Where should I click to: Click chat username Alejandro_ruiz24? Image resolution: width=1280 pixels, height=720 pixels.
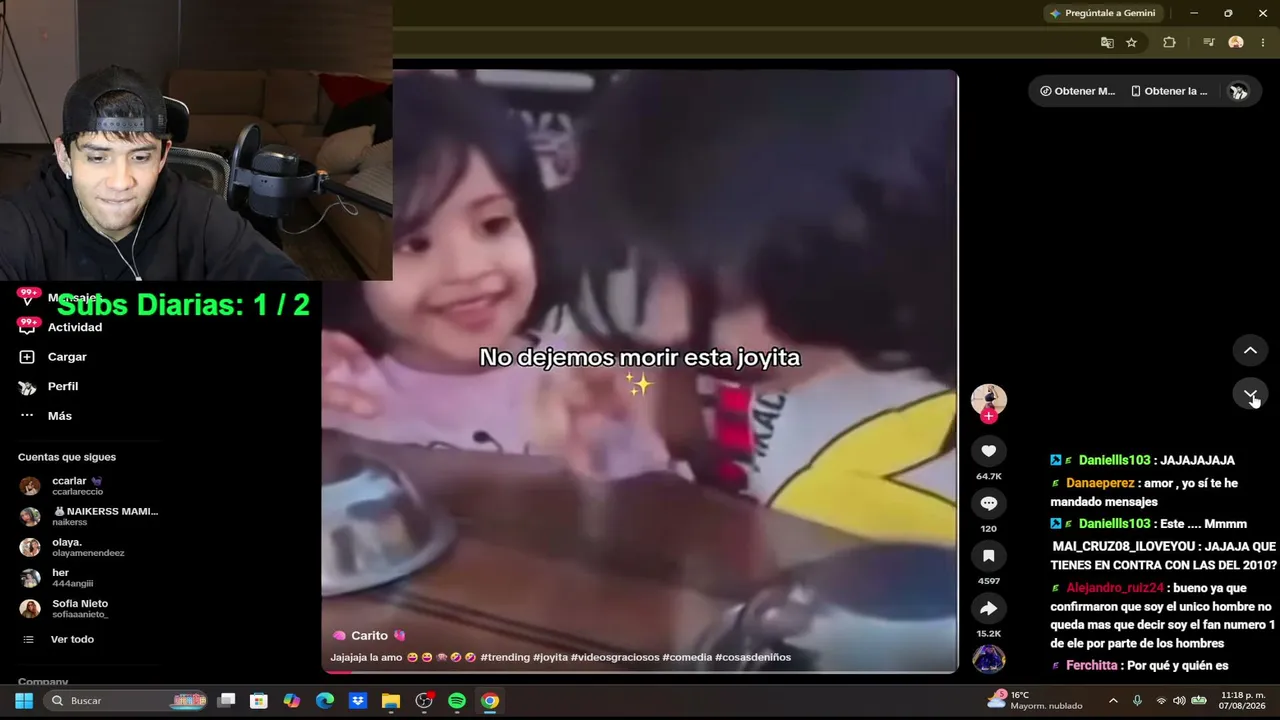tap(1115, 588)
